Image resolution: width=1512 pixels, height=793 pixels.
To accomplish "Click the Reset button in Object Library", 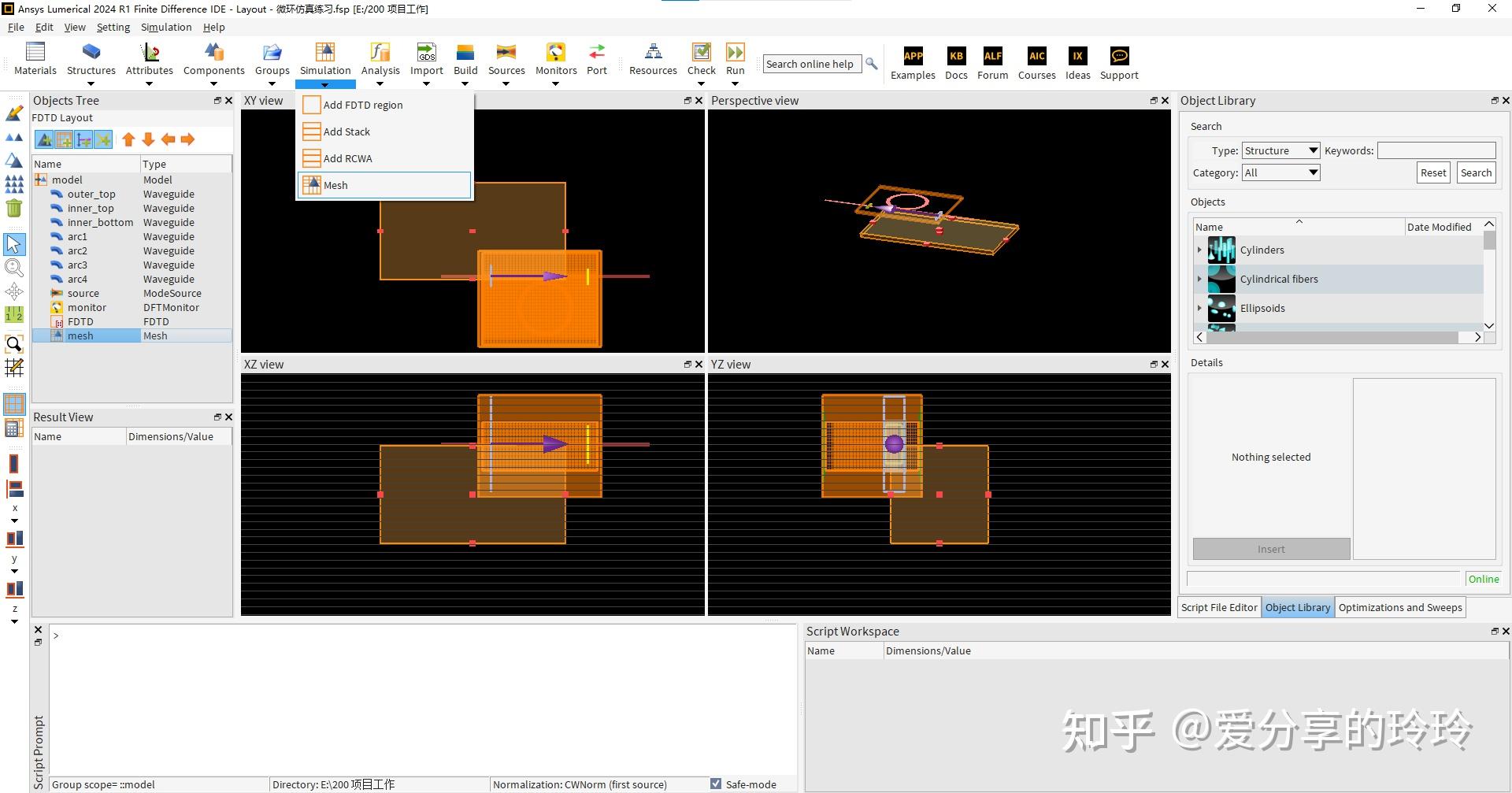I will click(1433, 172).
